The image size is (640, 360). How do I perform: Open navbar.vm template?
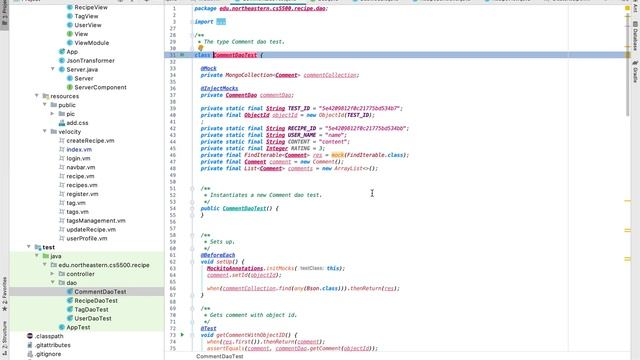pos(81,167)
